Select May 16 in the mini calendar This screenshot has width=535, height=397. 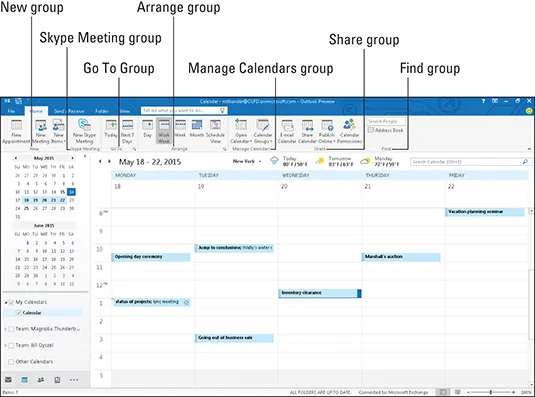[x=71, y=192]
